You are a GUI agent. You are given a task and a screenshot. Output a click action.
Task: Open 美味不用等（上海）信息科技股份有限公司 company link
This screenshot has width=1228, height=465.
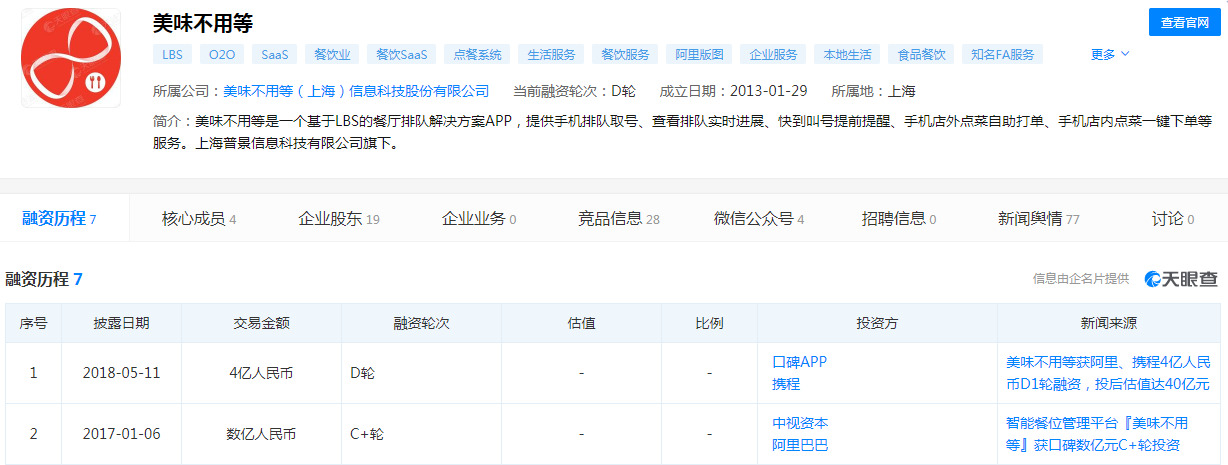[x=356, y=91]
